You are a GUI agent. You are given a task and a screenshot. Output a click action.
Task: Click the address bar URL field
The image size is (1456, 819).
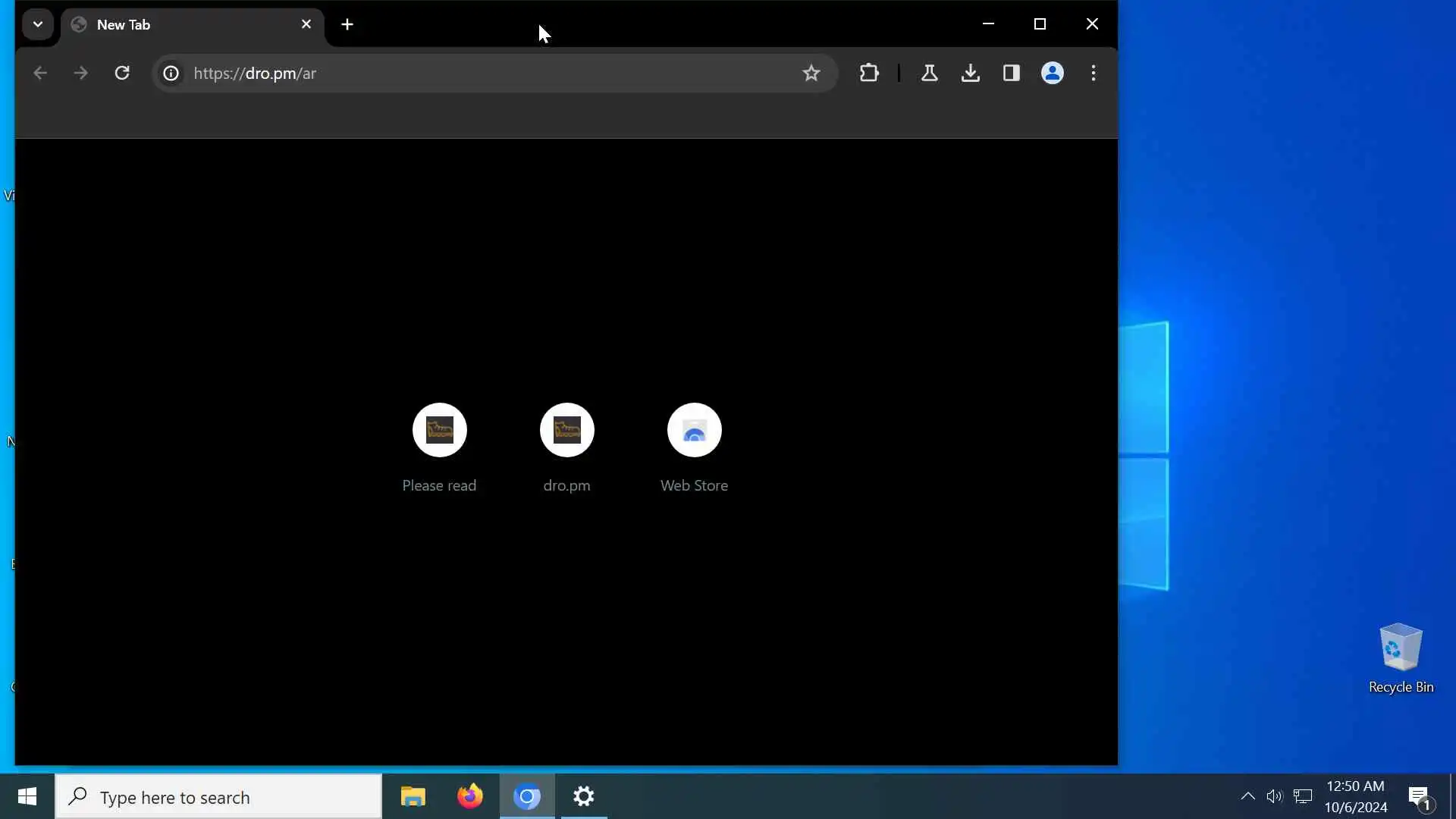(x=485, y=73)
